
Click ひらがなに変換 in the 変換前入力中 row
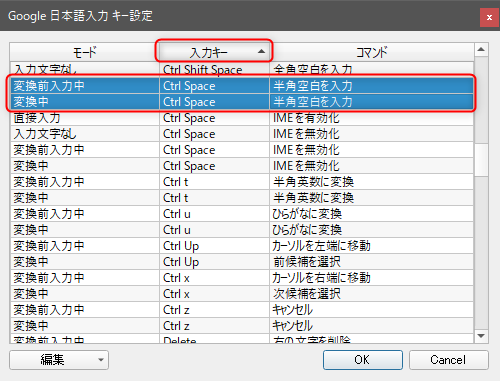[371, 214]
